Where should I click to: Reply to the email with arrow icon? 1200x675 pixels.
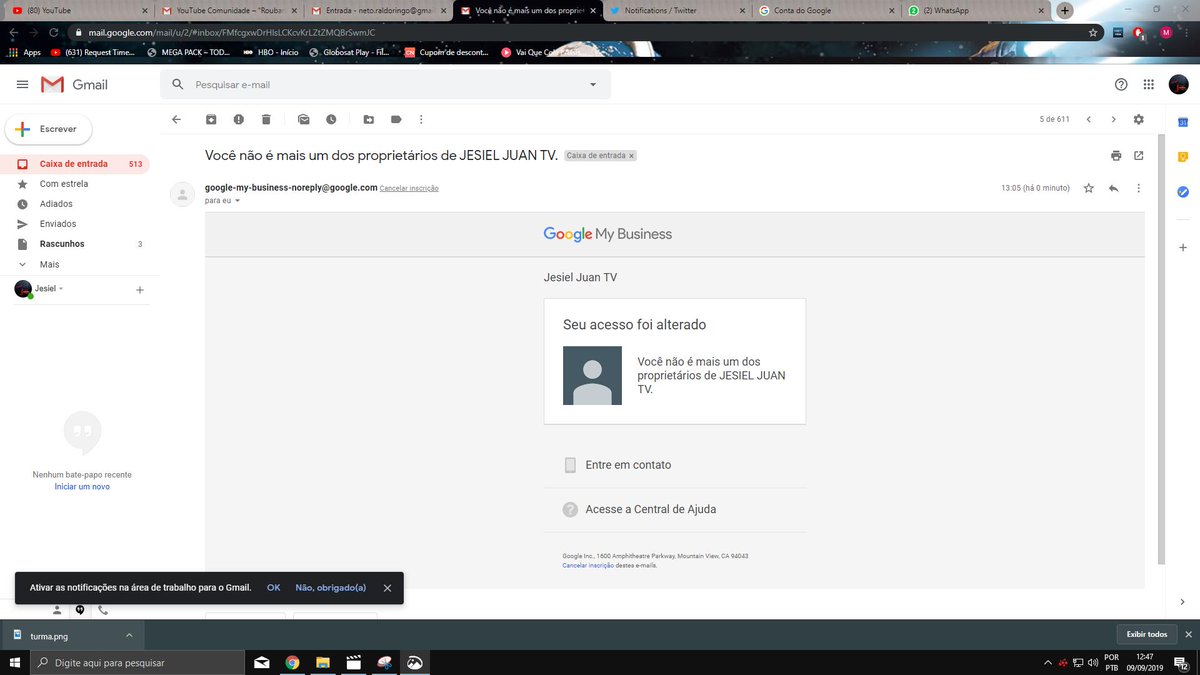coord(1114,188)
